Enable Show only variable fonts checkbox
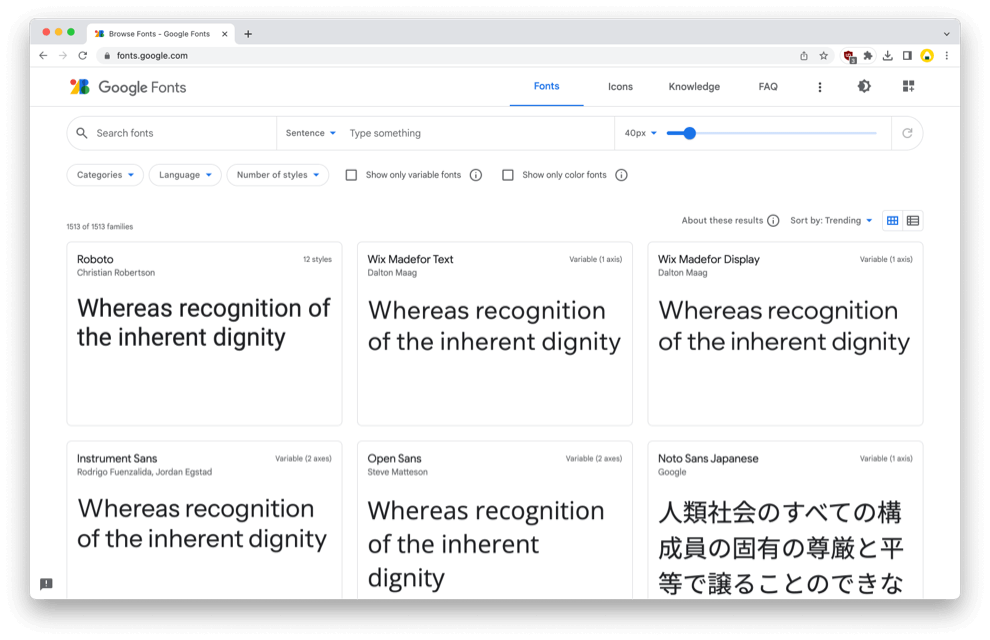 (351, 175)
